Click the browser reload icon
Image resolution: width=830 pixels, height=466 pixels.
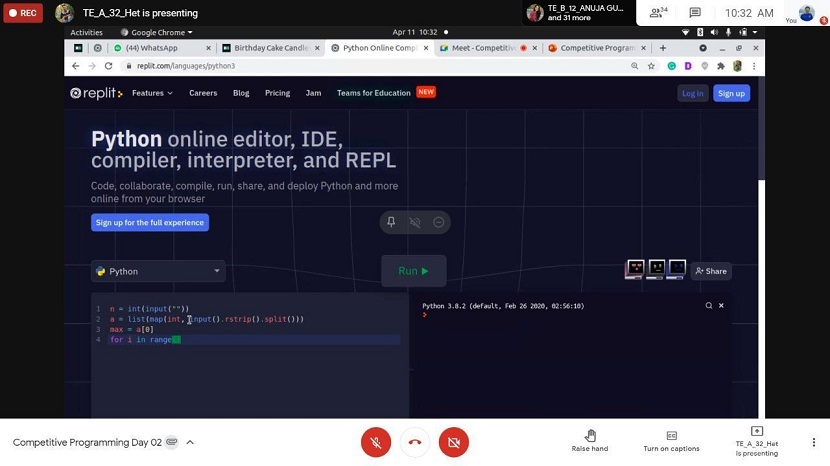(x=110, y=66)
